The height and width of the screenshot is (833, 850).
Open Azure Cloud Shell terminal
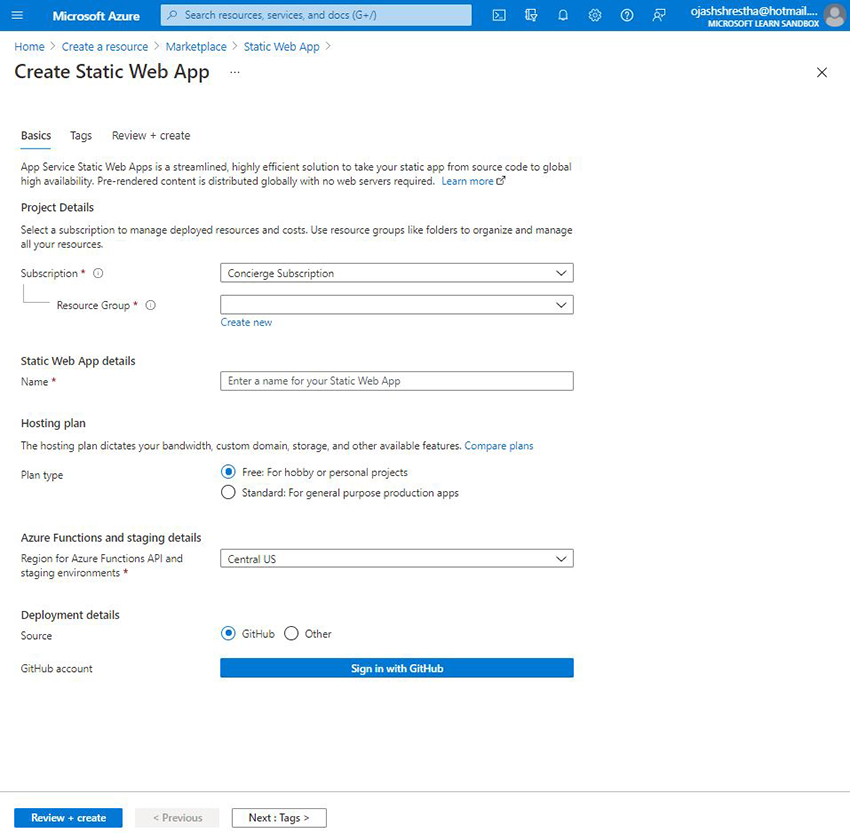click(499, 15)
